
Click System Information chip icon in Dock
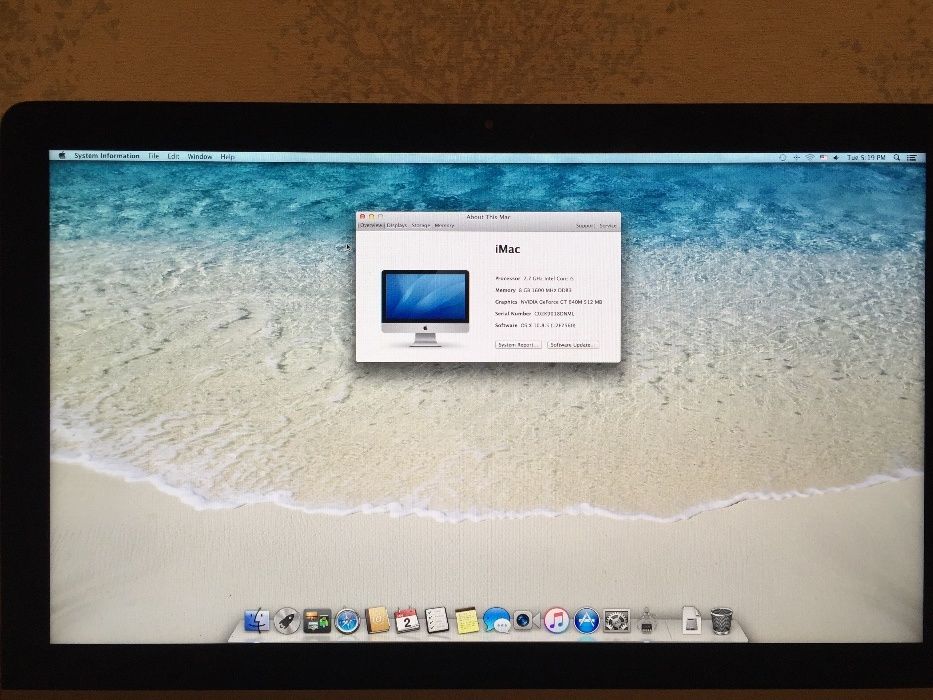647,620
